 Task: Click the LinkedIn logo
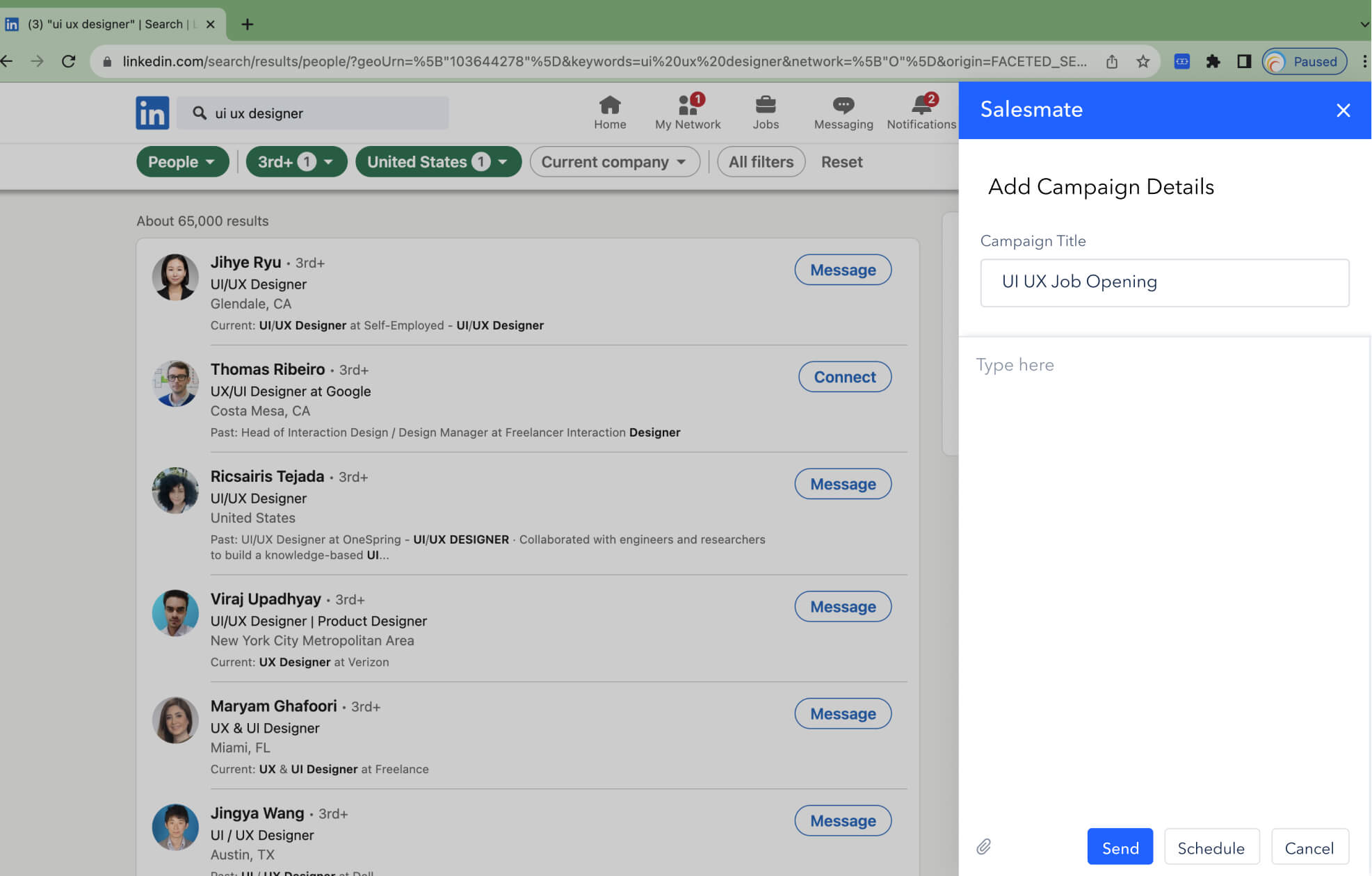[x=152, y=113]
